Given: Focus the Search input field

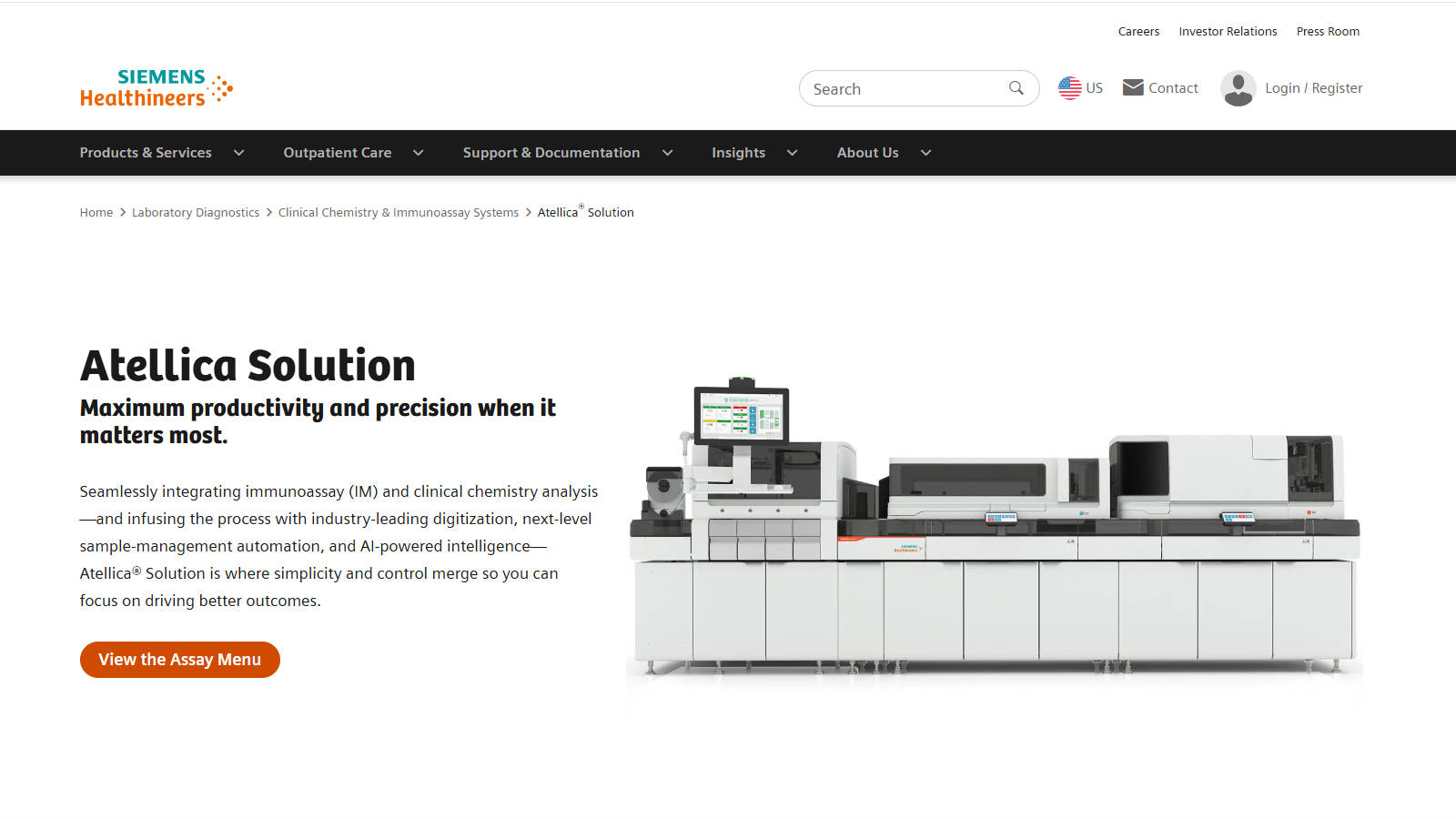Looking at the screenshot, I should point(919,88).
